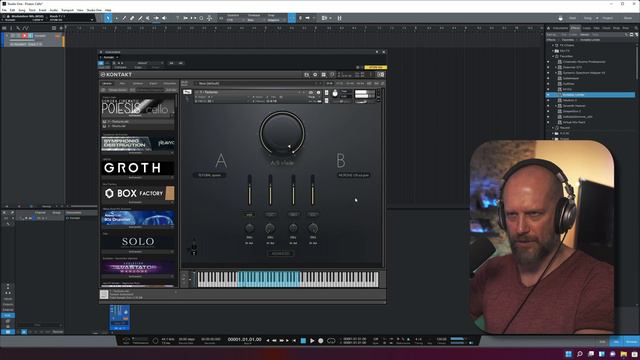Select the Eraser tool in the toolbar

(132, 18)
